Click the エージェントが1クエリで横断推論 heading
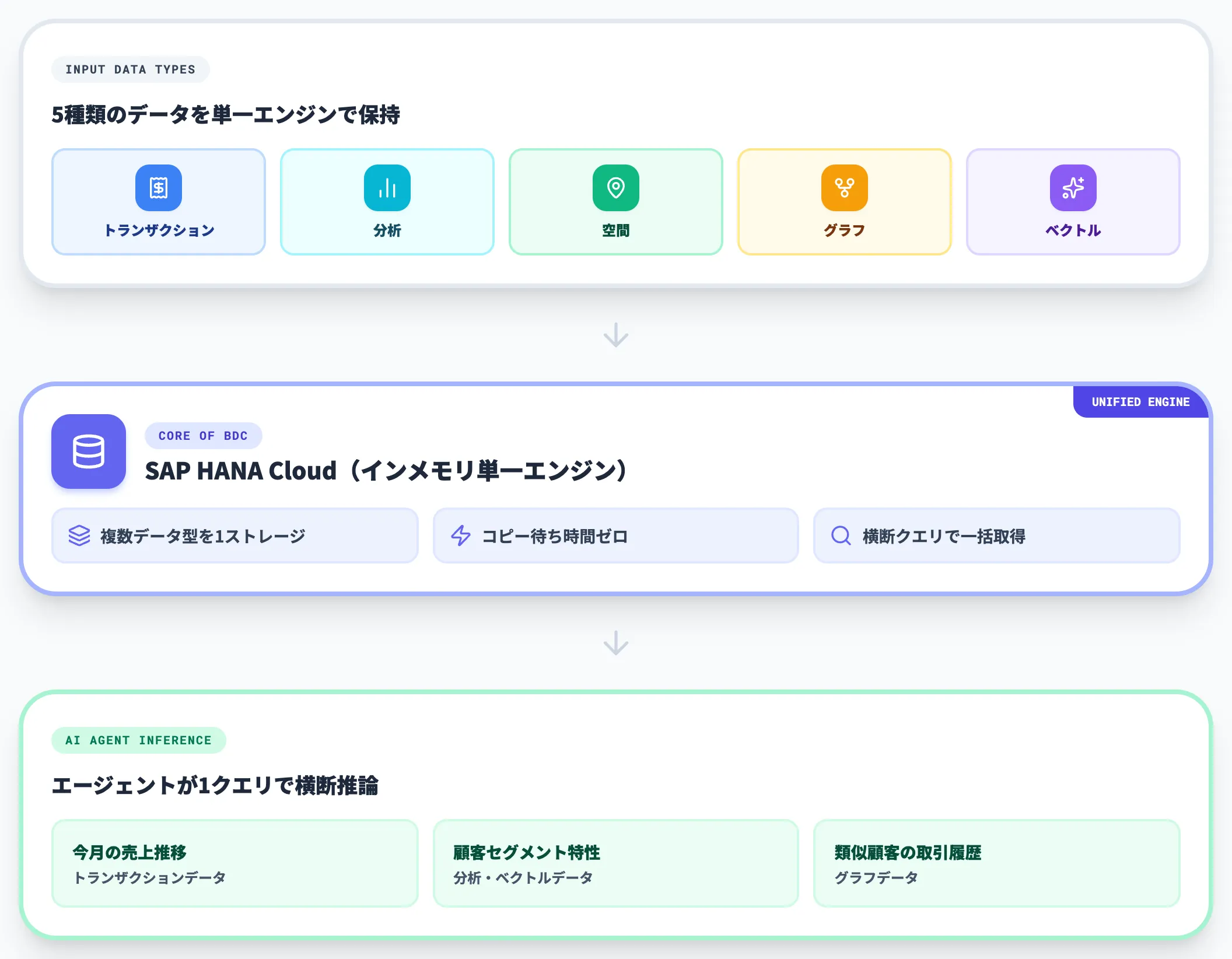The width and height of the screenshot is (1232, 959). 215,786
